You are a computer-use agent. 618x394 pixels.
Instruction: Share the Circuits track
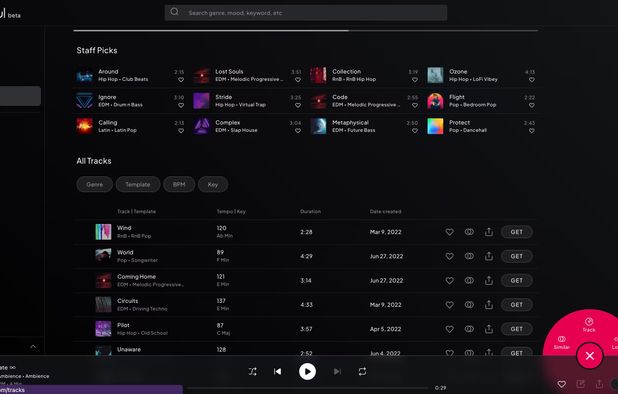coord(489,305)
